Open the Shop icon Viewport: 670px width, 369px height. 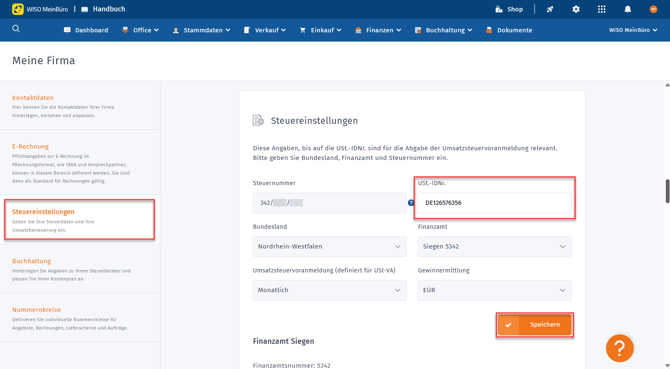(x=499, y=9)
